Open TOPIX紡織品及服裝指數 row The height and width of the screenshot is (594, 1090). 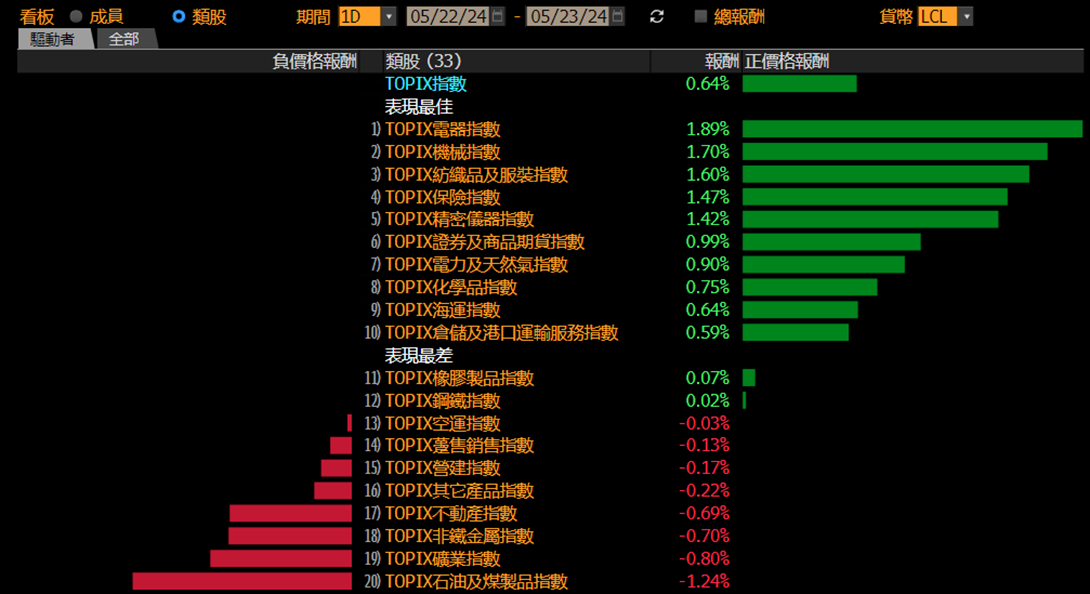[476, 175]
